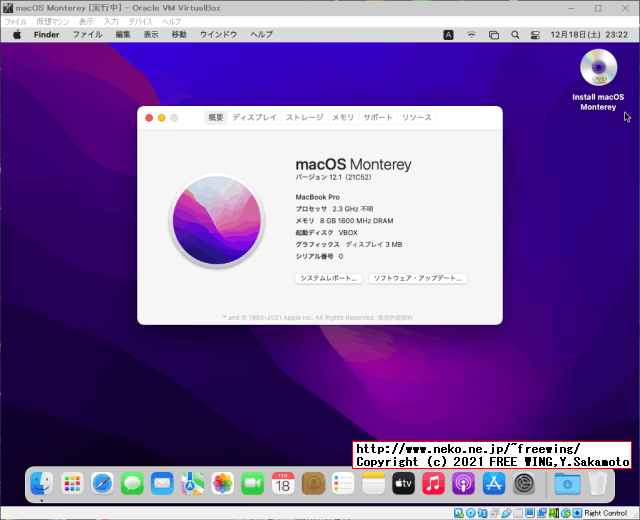This screenshot has height=520, width=640.
Task: Open the input source A indicator
Action: (448, 35)
